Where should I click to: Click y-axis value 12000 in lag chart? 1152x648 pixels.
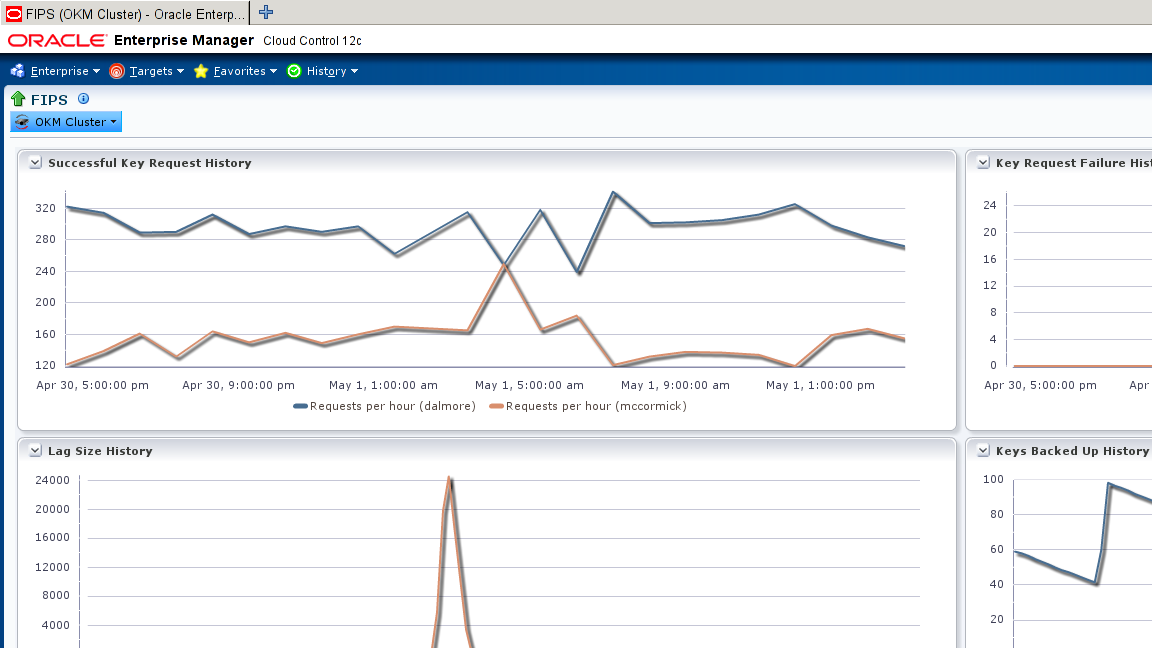53,567
